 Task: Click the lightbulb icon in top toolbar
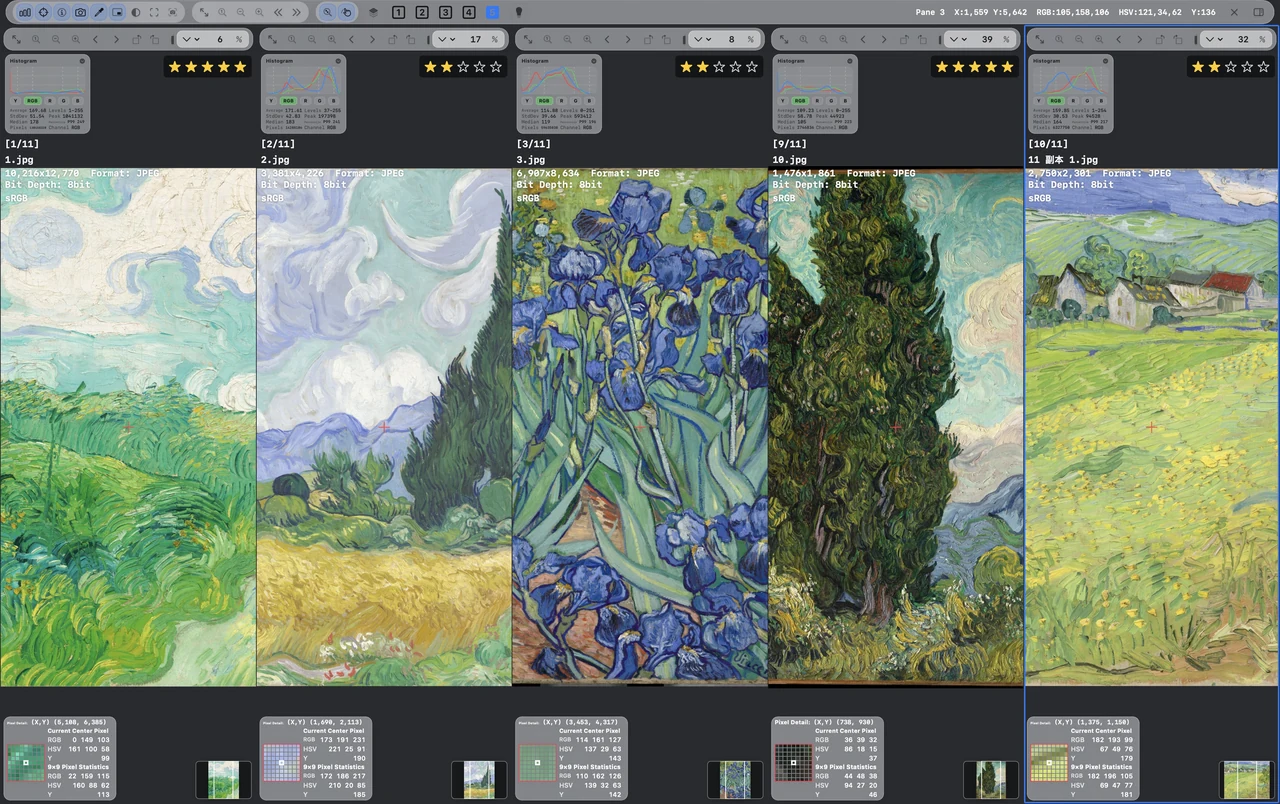point(518,12)
